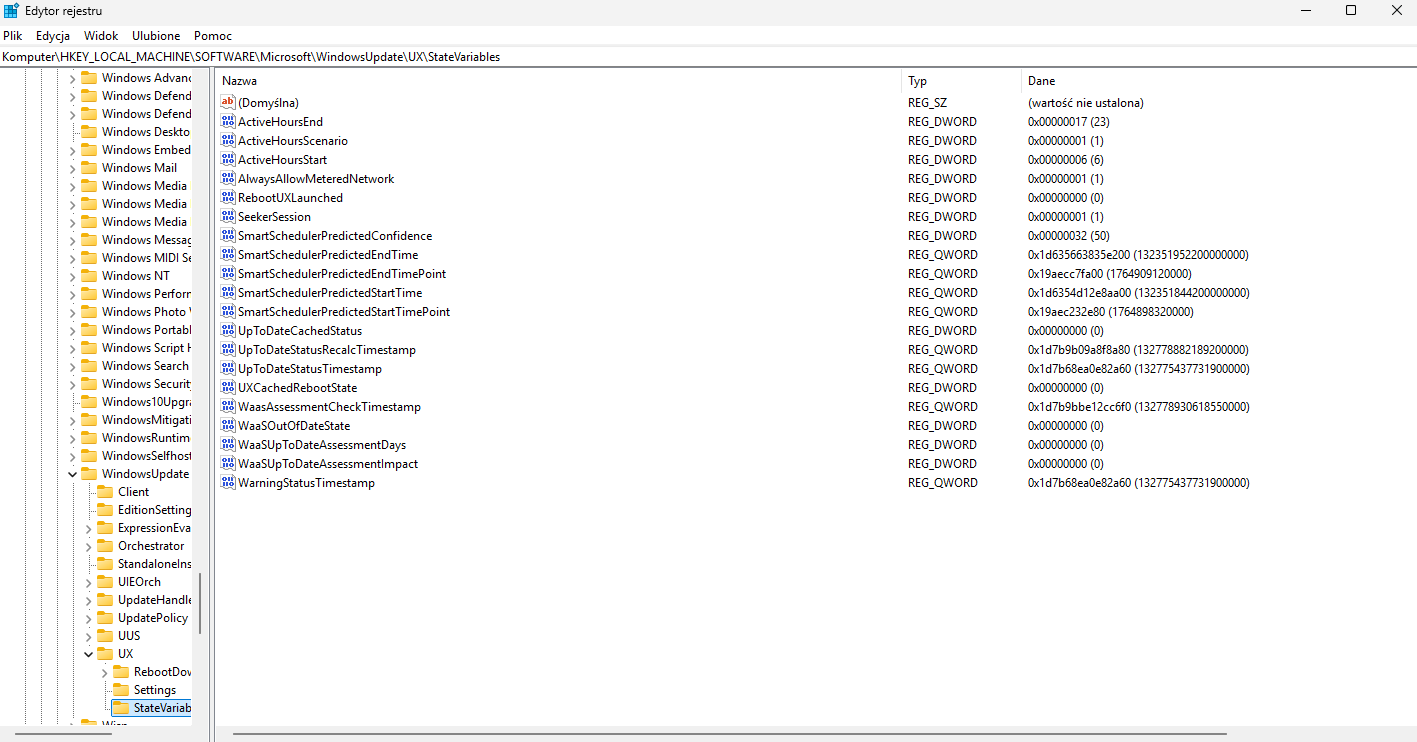
Task: Open the Ulubione menu
Action: click(156, 36)
